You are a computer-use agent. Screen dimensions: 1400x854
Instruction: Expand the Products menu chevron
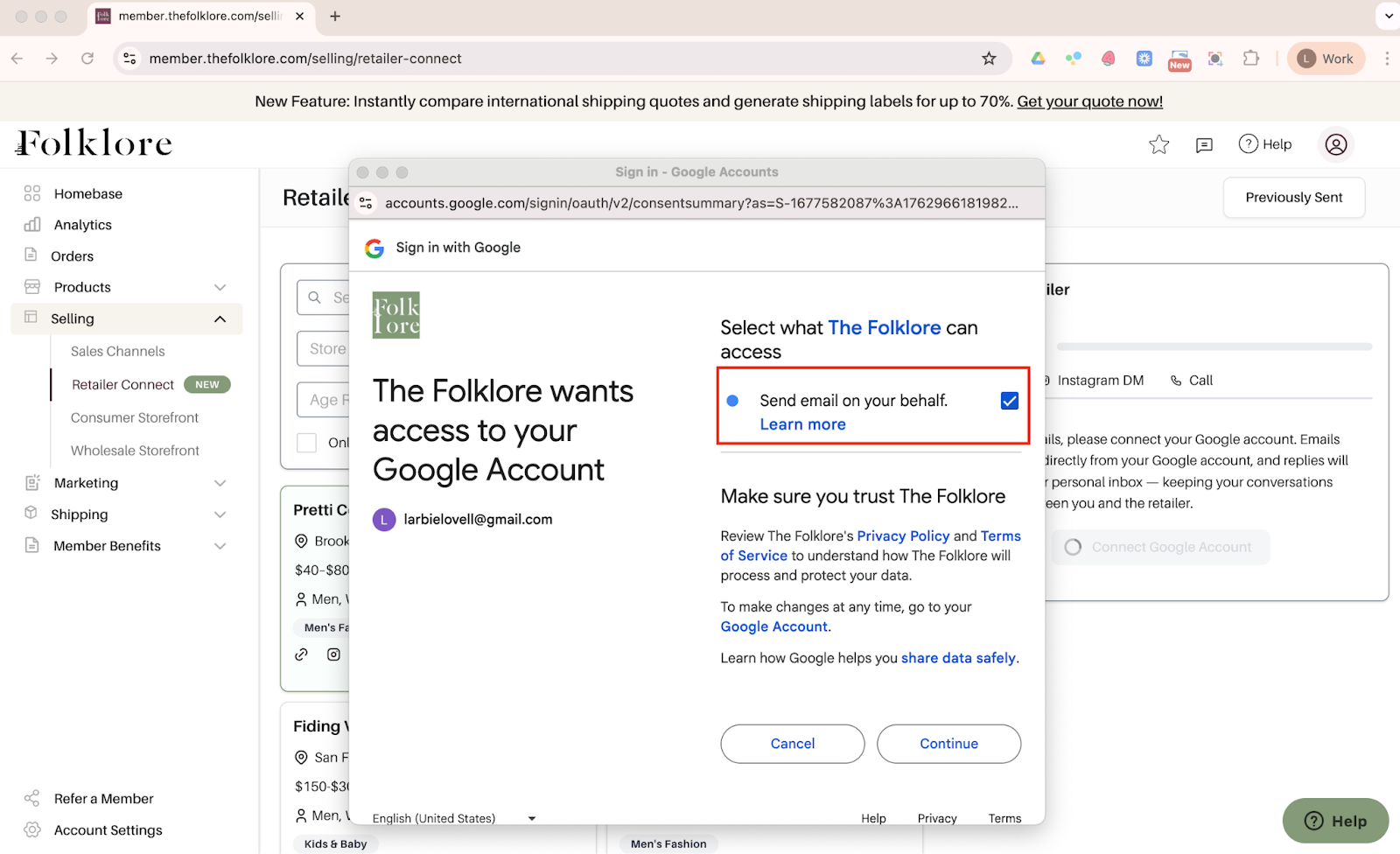click(x=220, y=288)
